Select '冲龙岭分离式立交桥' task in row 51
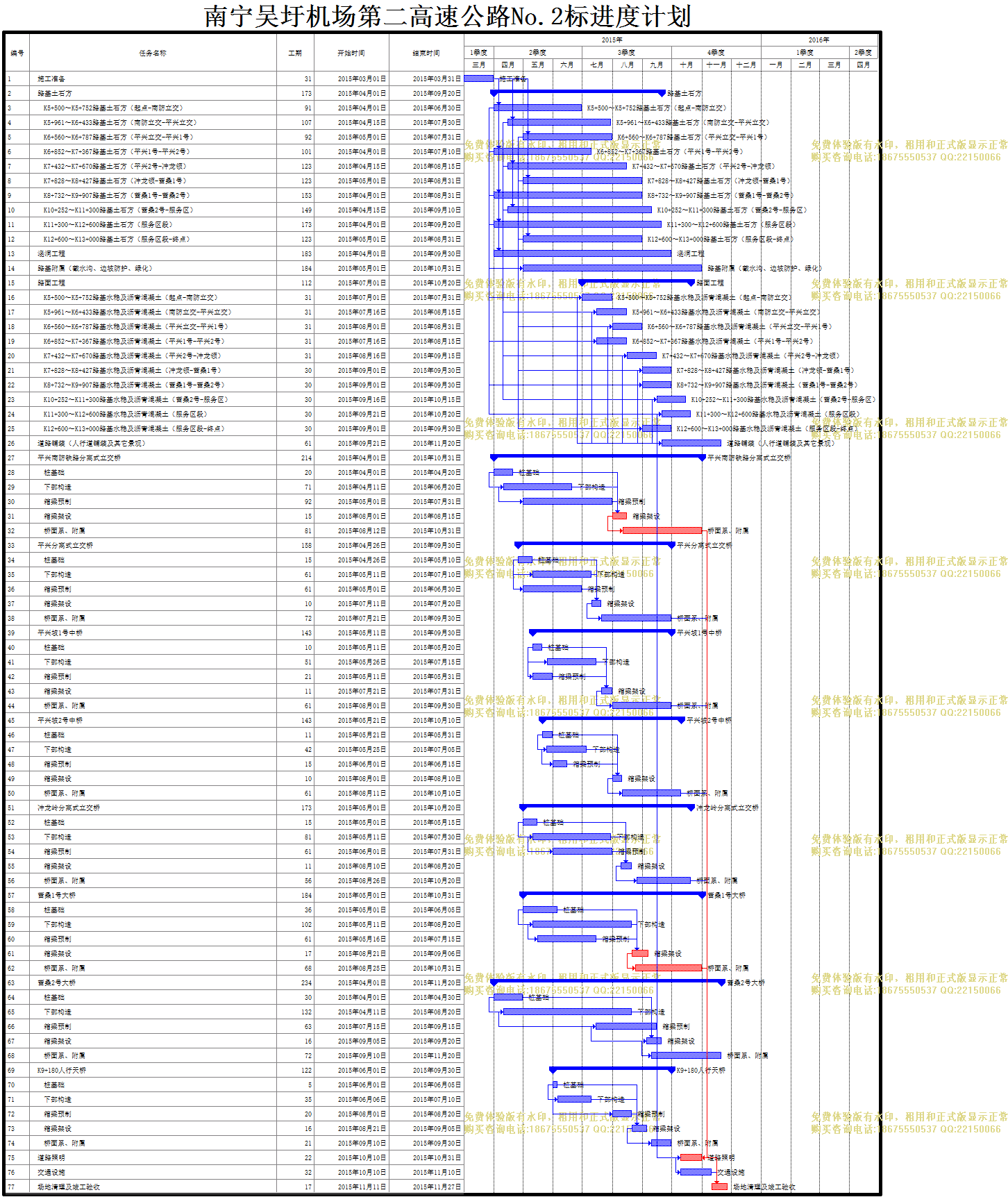This screenshot has height=1197, width=1008. [69, 808]
